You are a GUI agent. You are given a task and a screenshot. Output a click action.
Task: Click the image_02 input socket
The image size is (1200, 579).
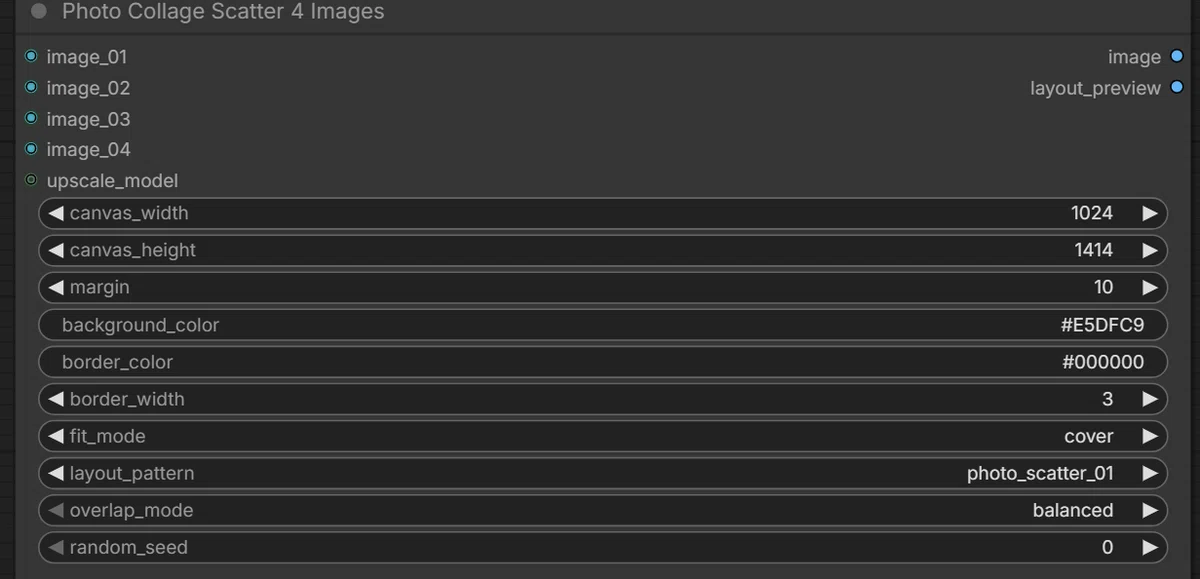[x=31, y=88]
